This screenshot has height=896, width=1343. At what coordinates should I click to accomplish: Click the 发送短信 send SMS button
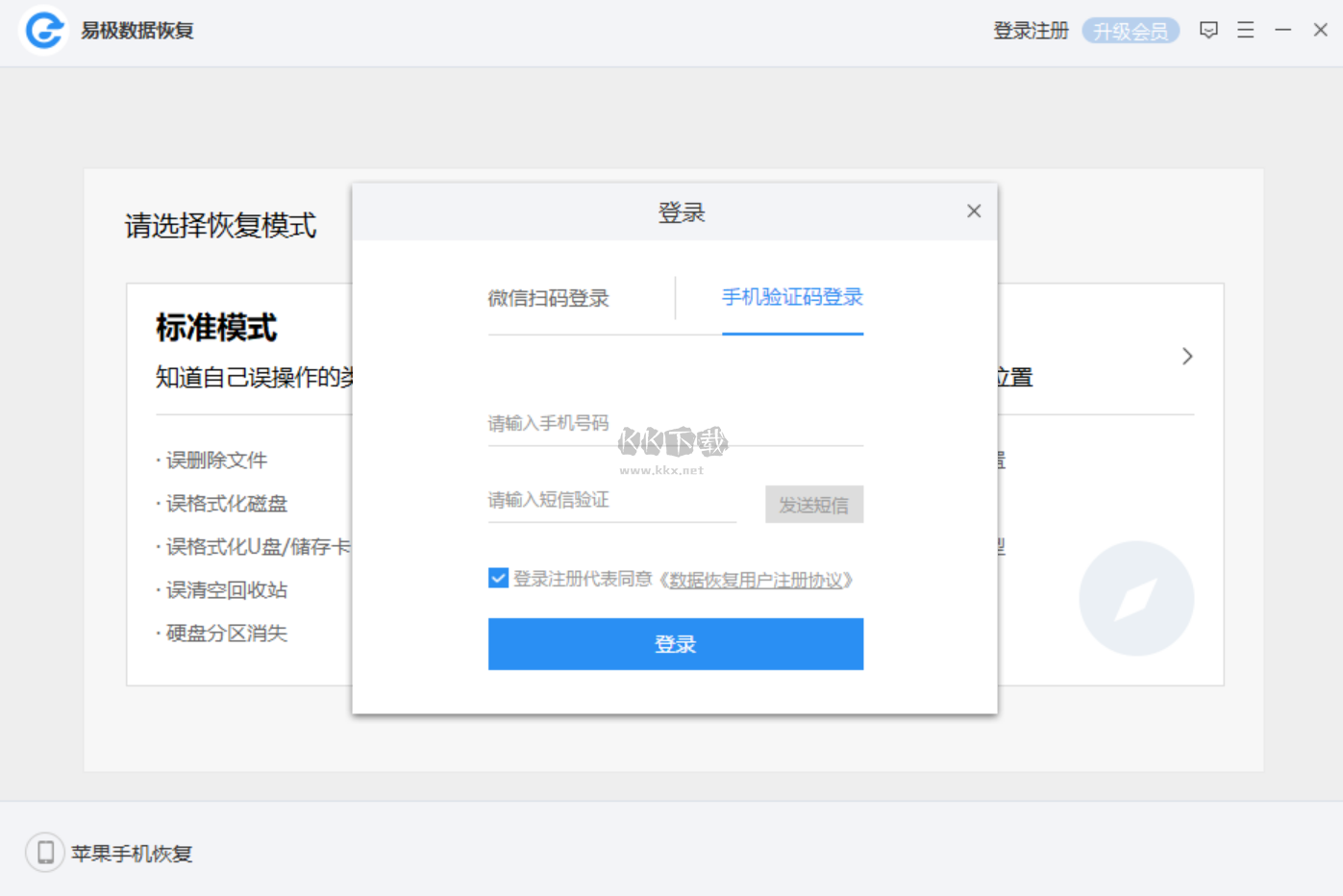[x=813, y=504]
